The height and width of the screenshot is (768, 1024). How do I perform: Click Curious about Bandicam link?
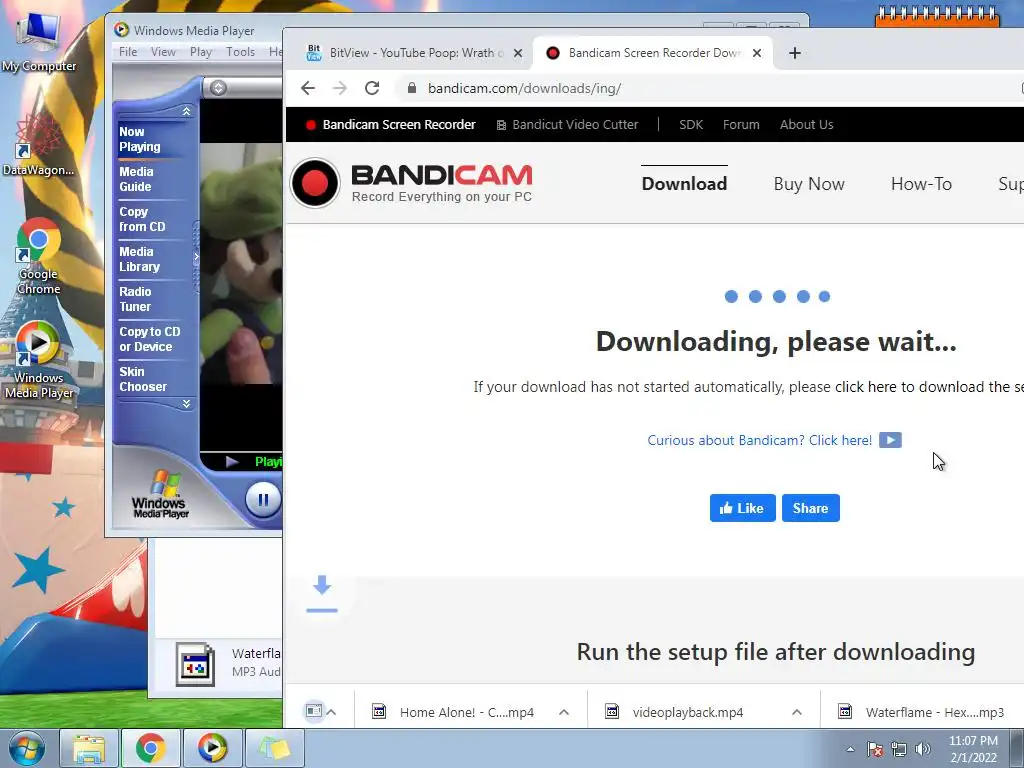[760, 440]
